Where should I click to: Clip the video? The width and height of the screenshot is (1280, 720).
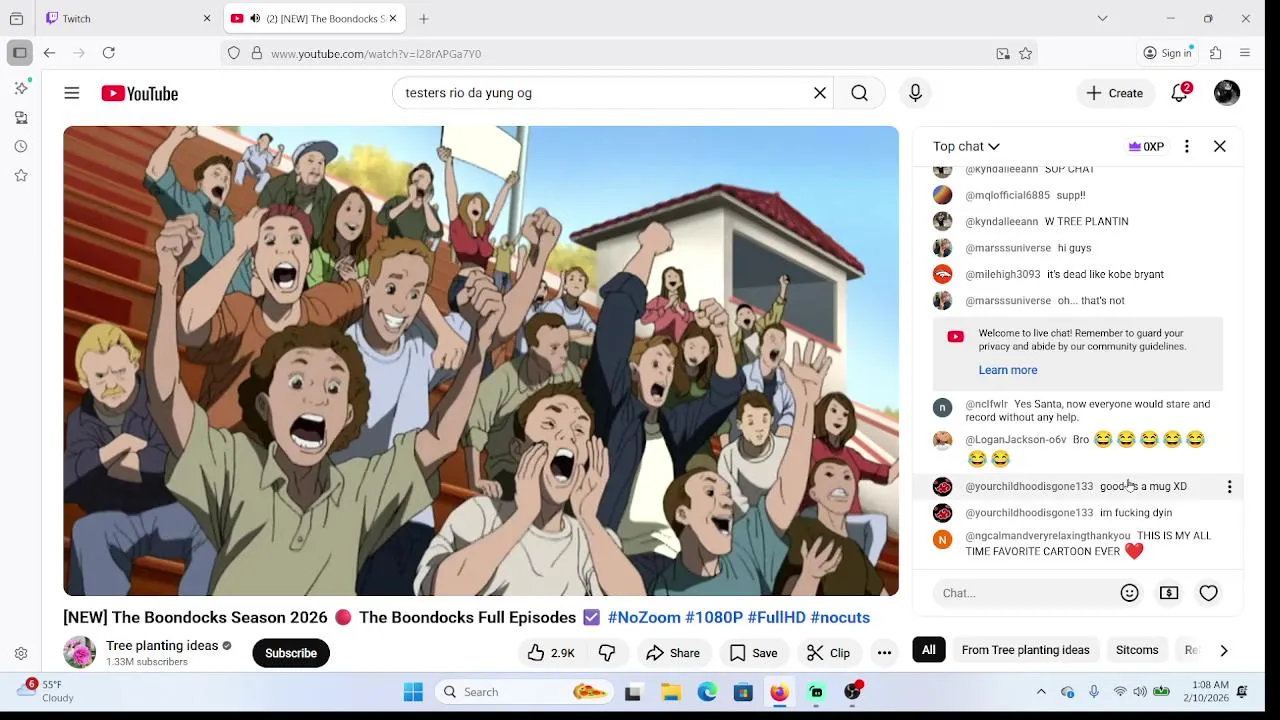(828, 653)
